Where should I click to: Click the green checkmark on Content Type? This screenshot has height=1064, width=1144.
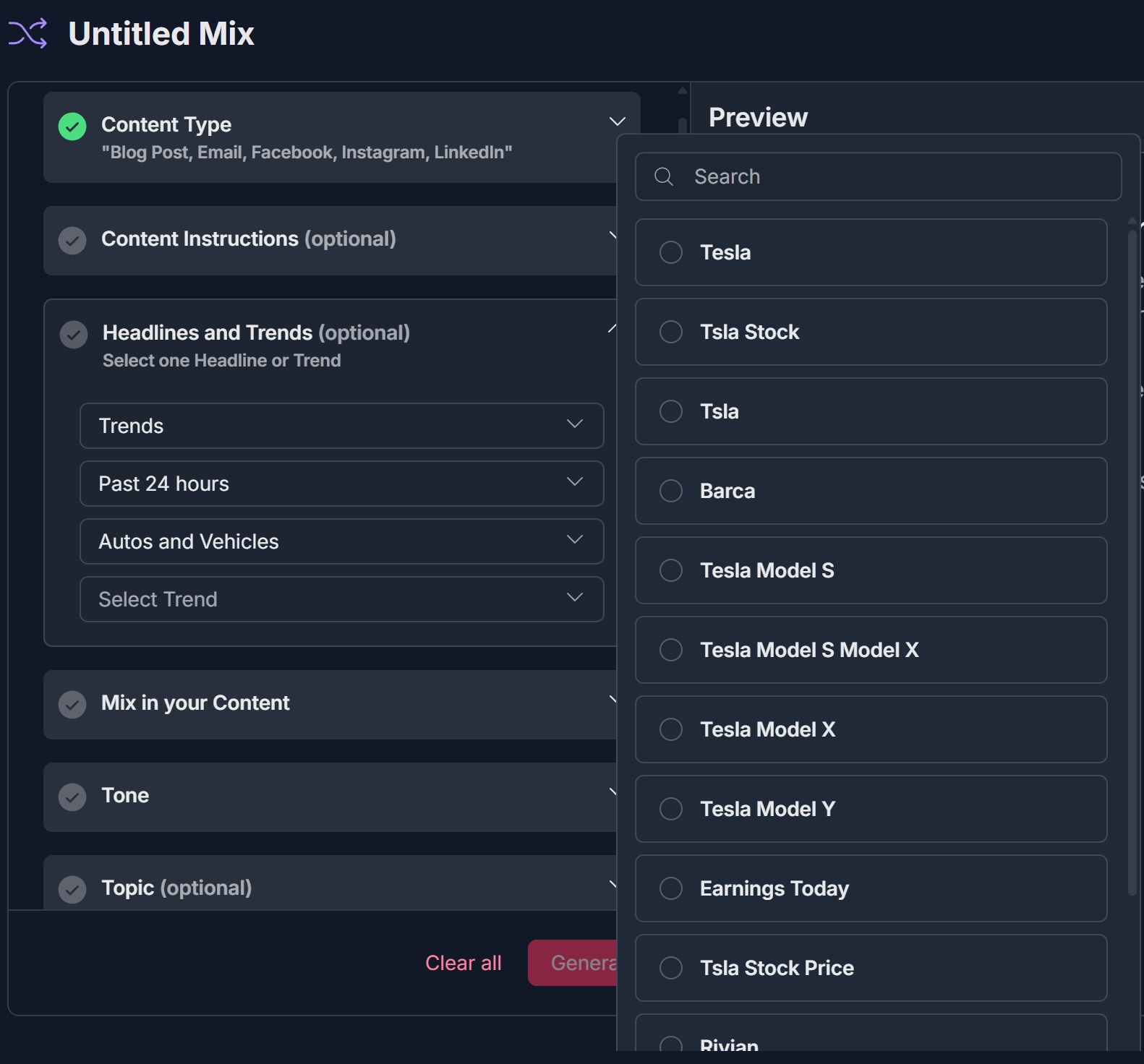coord(72,126)
